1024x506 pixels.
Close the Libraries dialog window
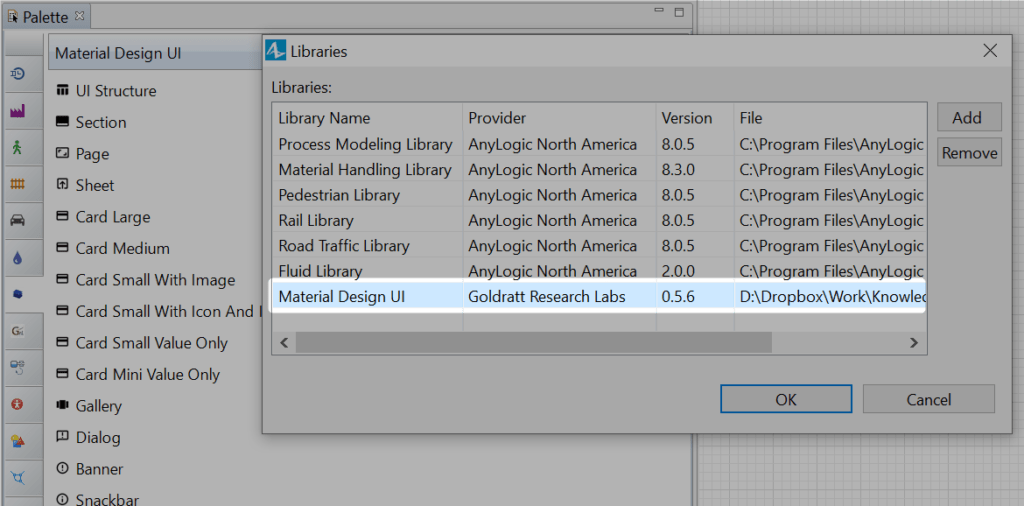990,51
